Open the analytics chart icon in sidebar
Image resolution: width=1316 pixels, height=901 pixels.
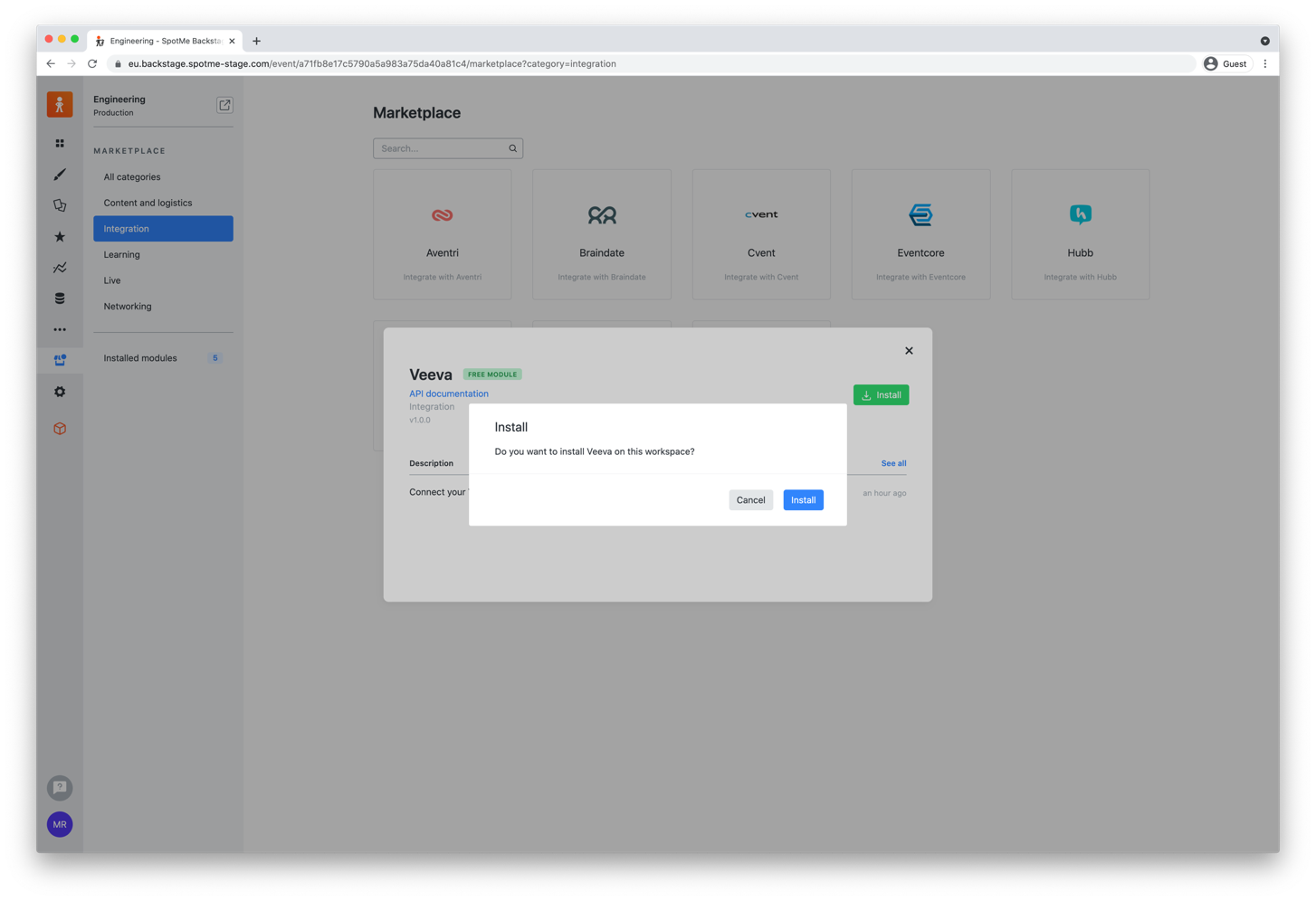pos(60,268)
